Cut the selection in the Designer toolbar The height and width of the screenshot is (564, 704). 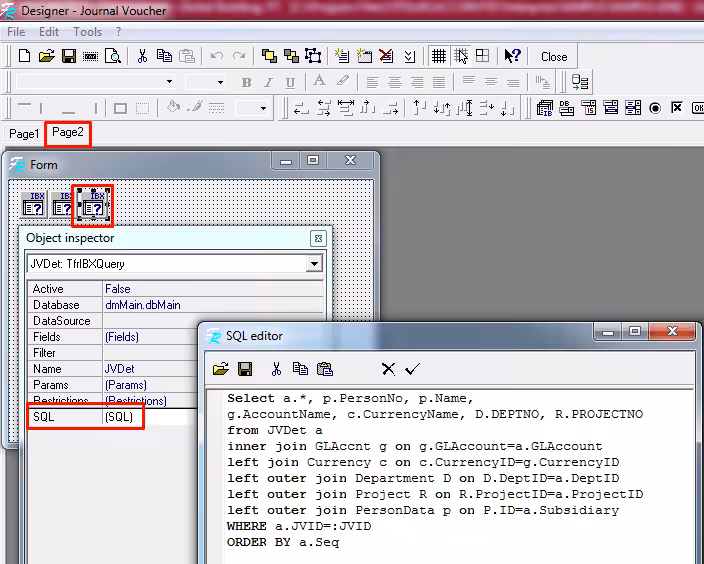coord(142,56)
